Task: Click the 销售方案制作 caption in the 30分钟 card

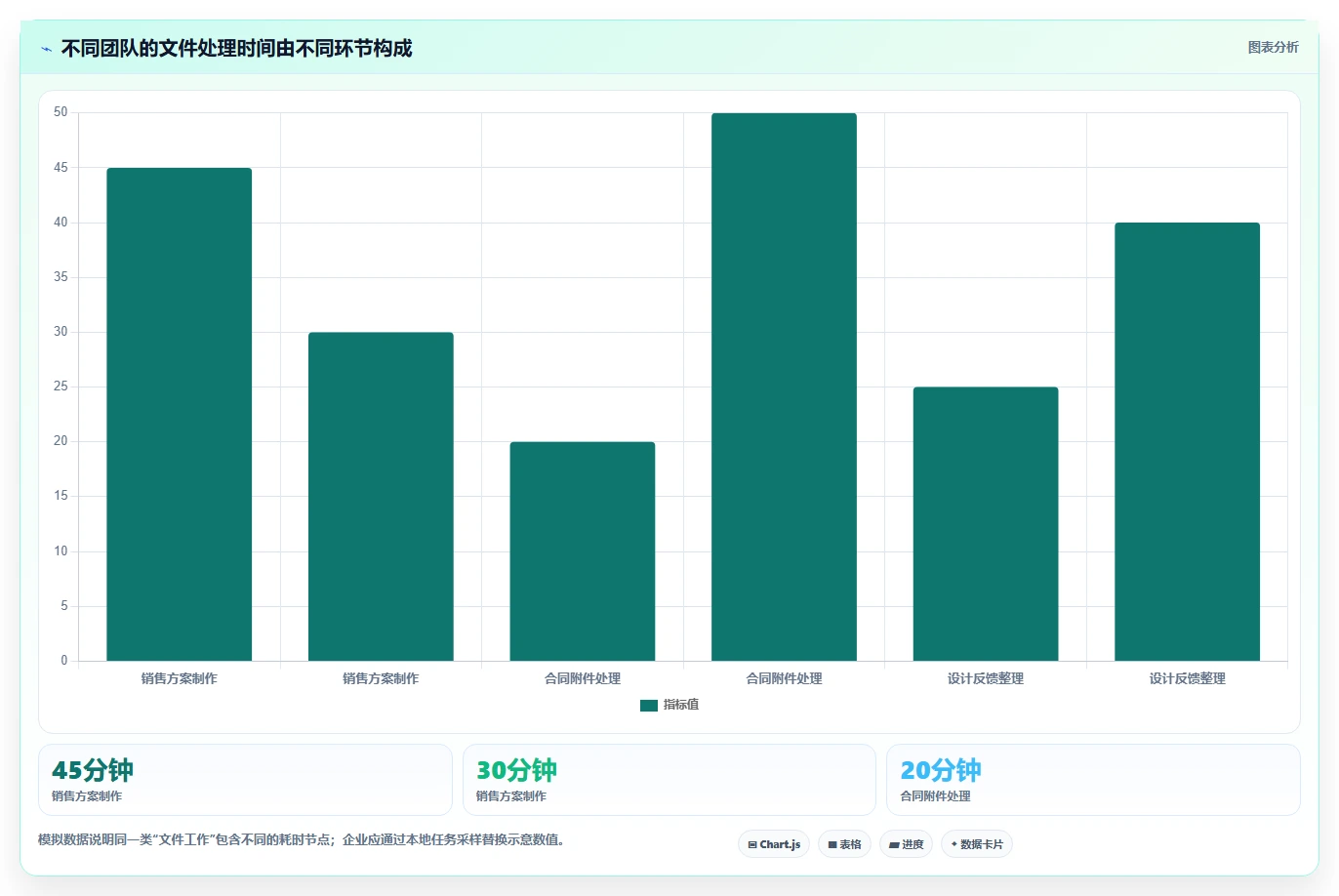Action: click(x=511, y=796)
